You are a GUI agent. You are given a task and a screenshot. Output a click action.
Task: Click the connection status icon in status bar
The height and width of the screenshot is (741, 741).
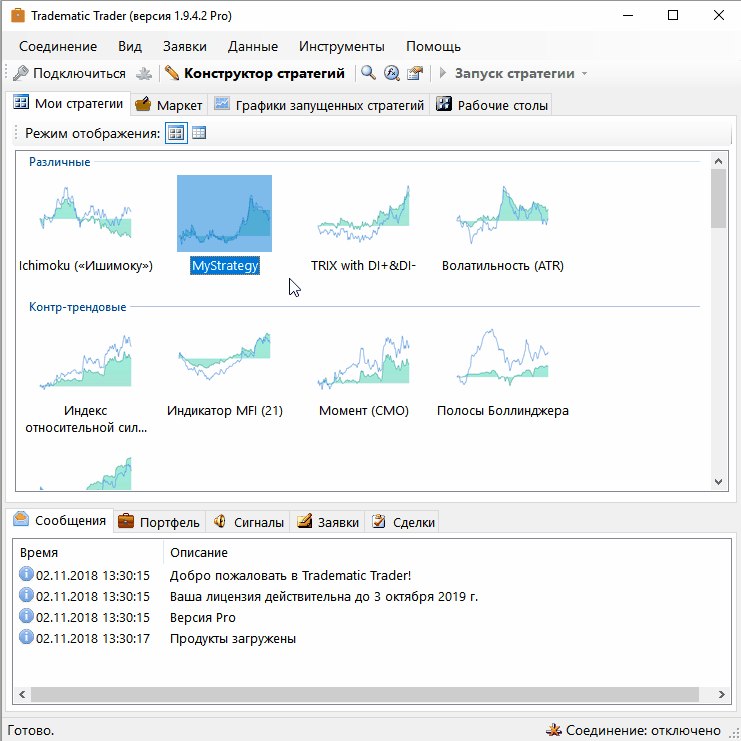pyautogui.click(x=553, y=730)
